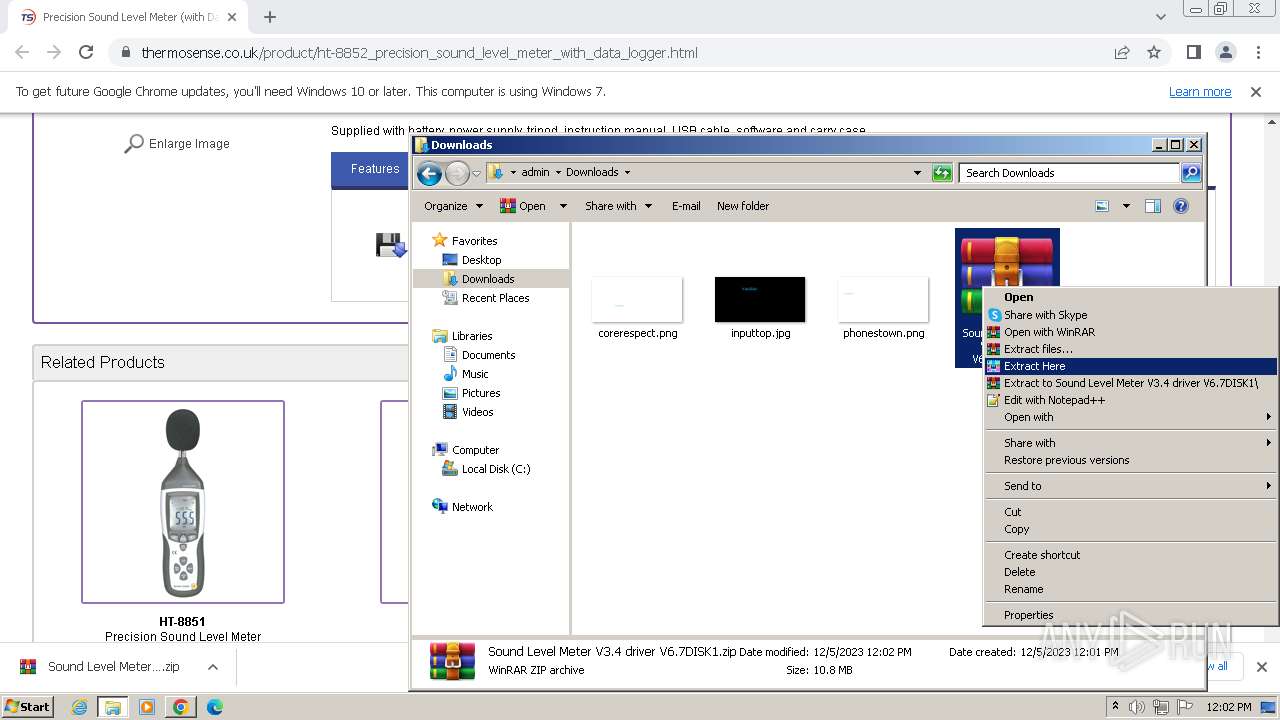Expand the admin breadcrumb arrow
The image size is (1280, 720).
click(x=558, y=172)
